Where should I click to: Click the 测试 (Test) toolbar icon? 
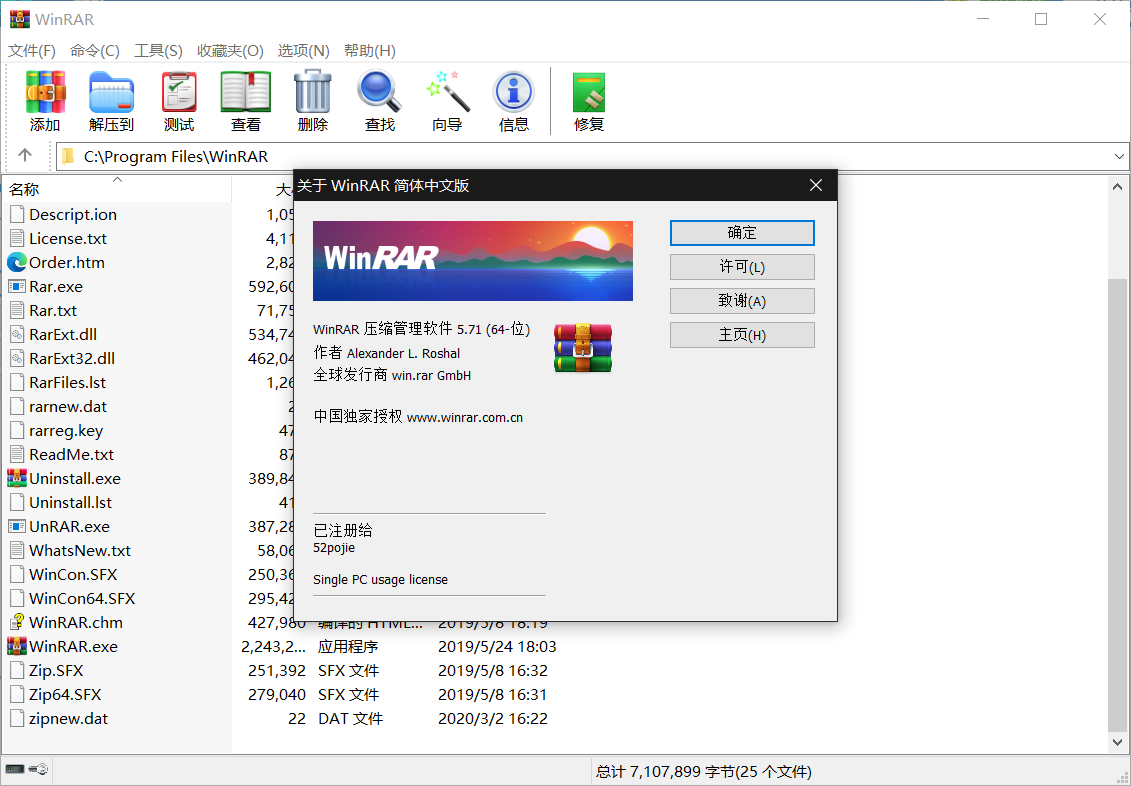coord(179,92)
